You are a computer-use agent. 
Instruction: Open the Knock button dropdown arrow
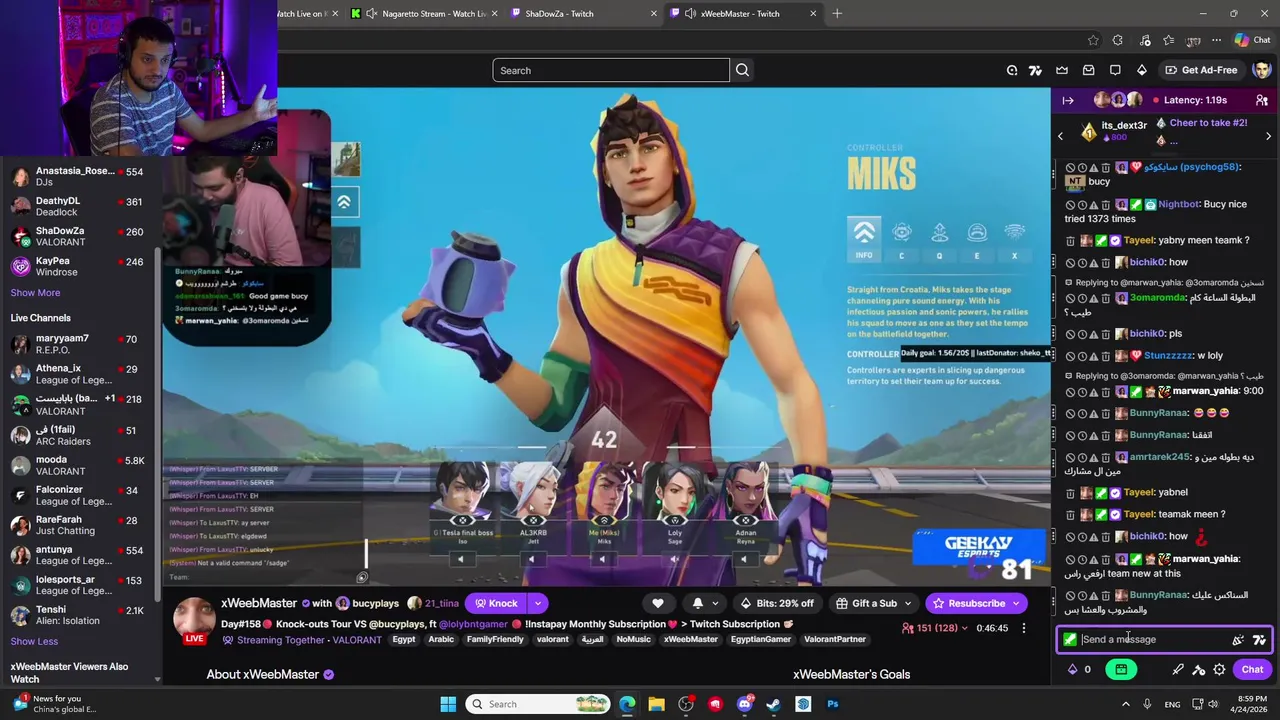(x=537, y=603)
